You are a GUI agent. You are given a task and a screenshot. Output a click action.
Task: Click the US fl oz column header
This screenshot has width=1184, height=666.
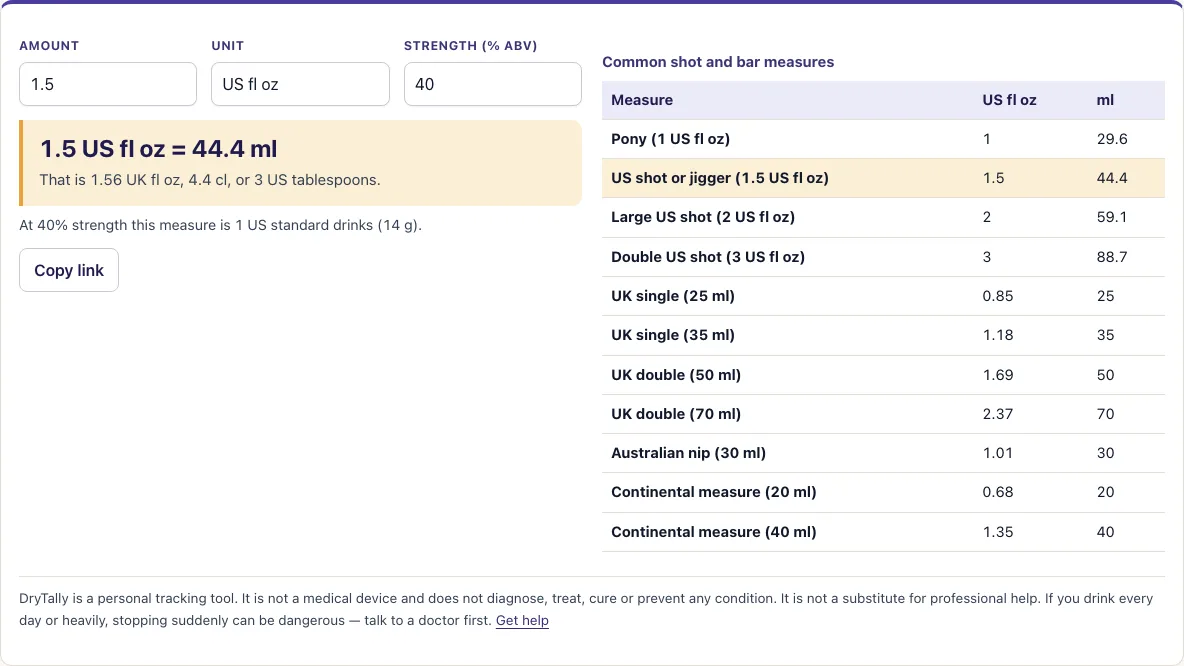[x=1009, y=100]
